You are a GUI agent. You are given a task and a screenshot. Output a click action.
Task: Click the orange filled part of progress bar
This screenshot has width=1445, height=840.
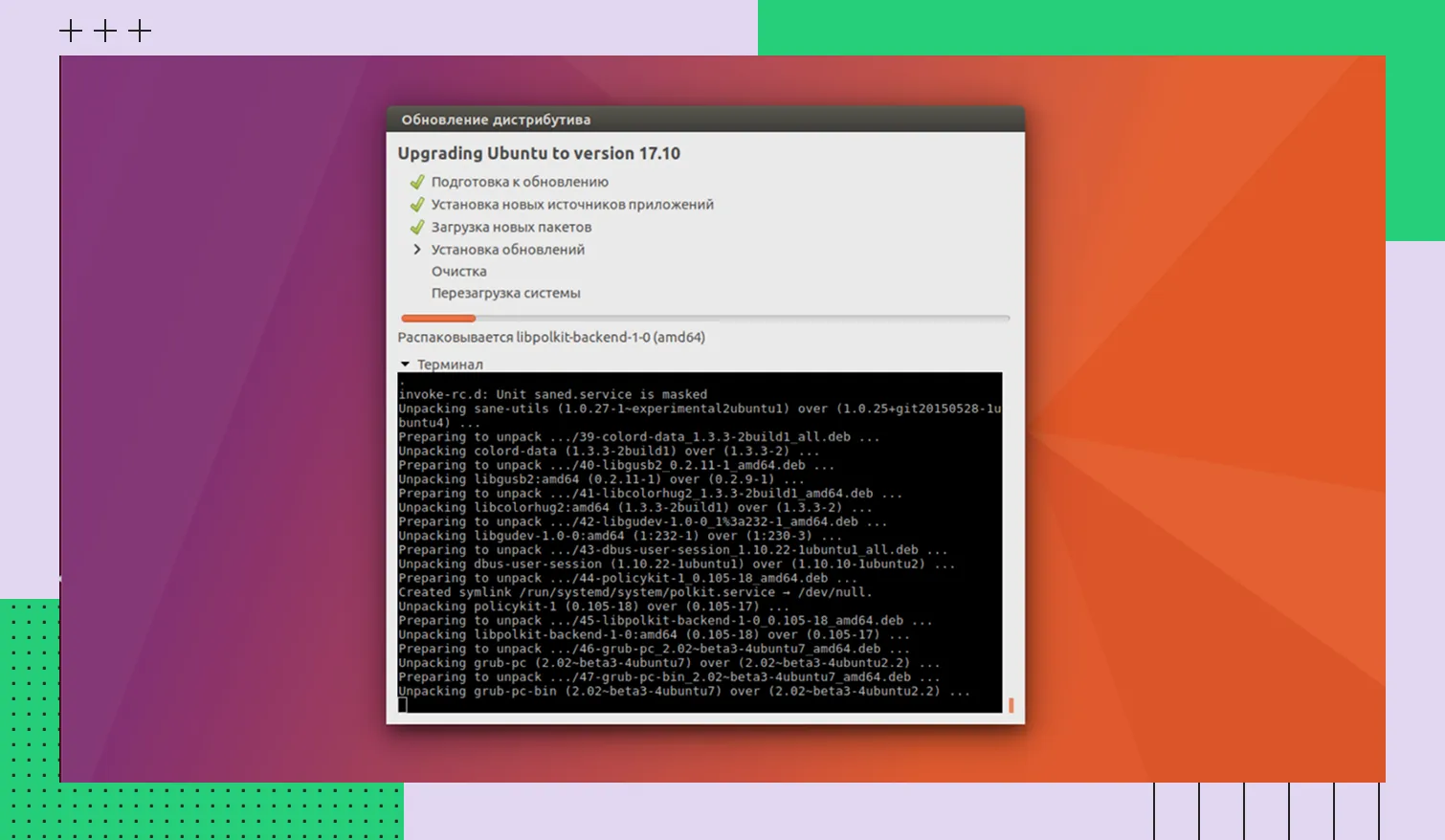tap(438, 318)
